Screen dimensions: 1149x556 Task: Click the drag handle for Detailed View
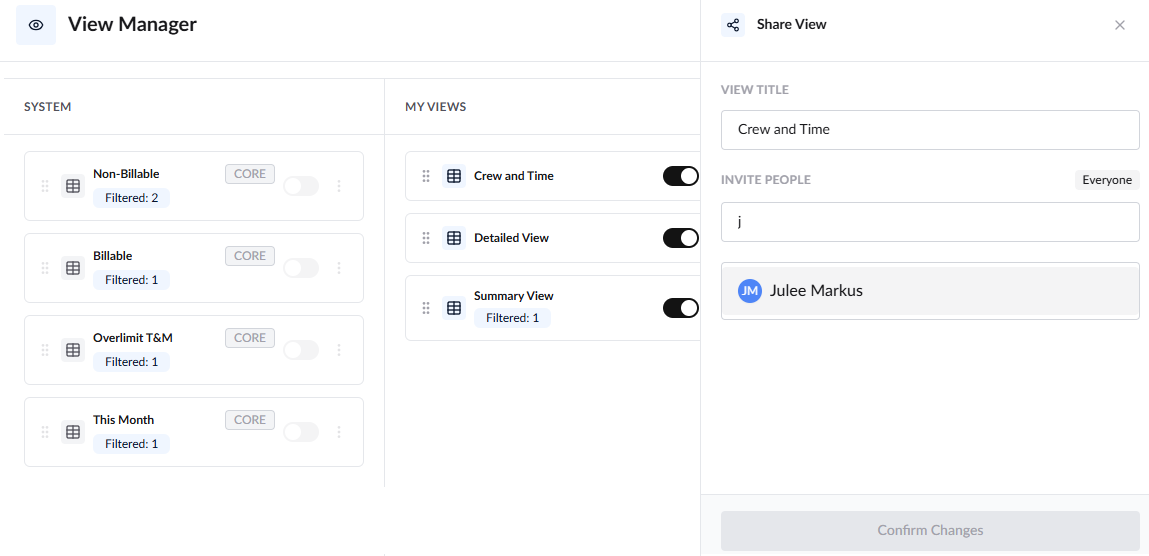click(x=426, y=238)
